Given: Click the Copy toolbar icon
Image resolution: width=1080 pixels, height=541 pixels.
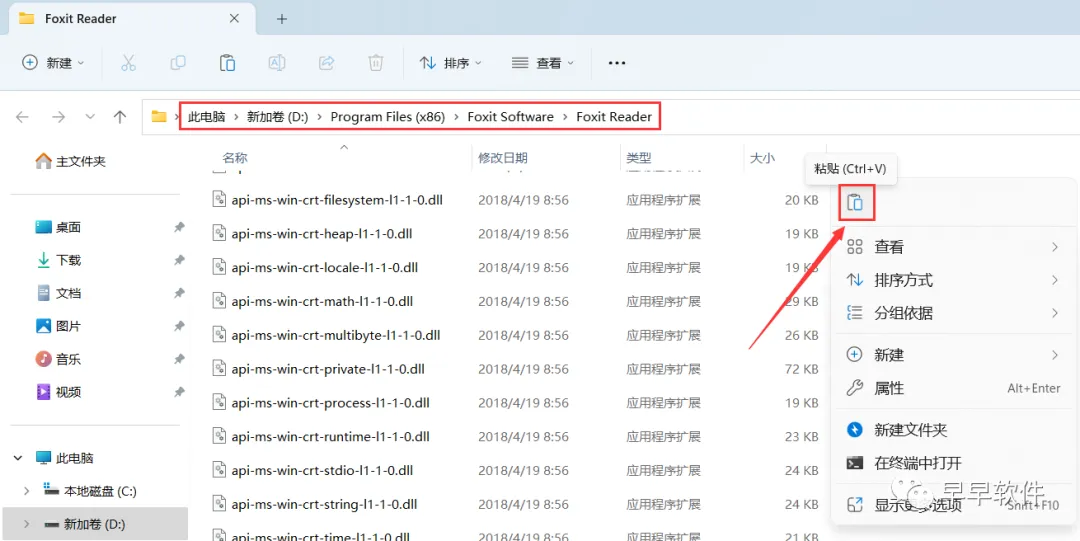Looking at the screenshot, I should [178, 63].
